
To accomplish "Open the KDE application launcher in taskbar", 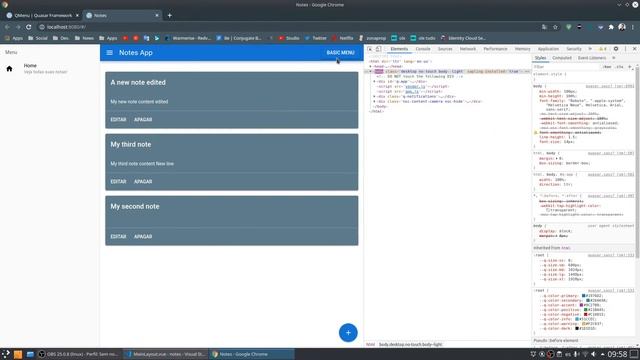I will (x=6, y=354).
